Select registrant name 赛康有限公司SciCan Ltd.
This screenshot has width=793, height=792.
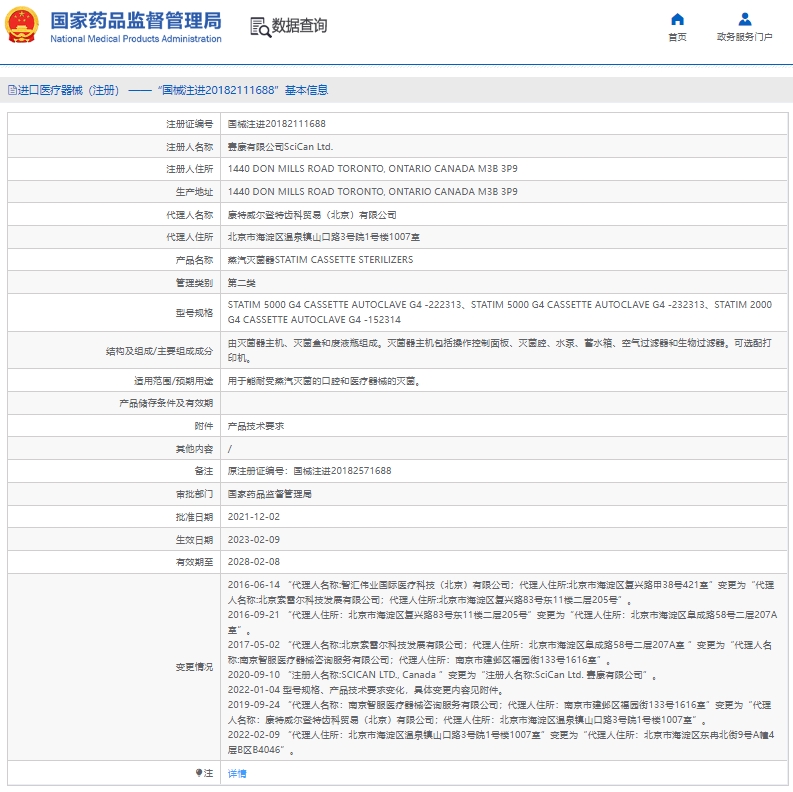pos(280,147)
